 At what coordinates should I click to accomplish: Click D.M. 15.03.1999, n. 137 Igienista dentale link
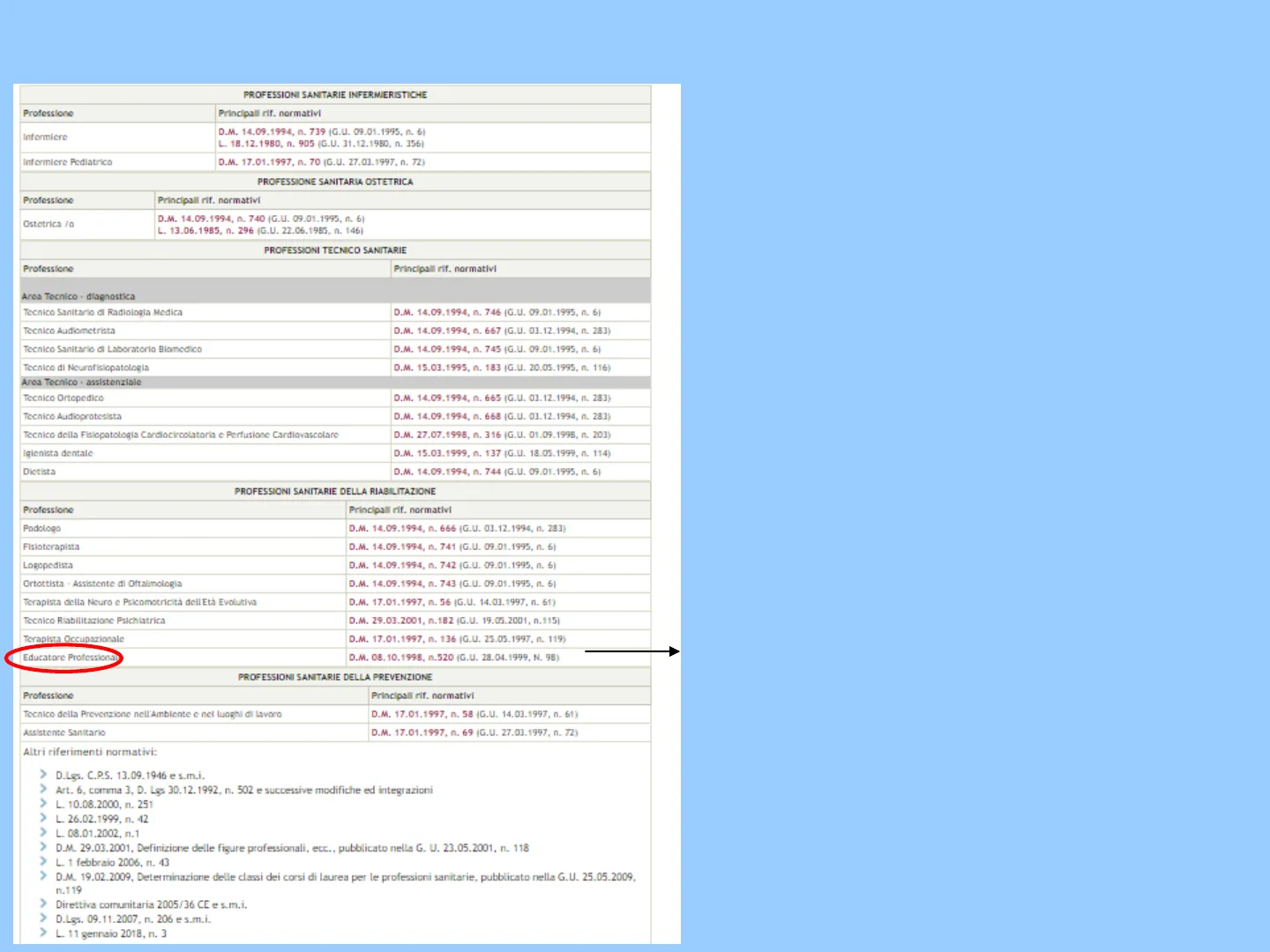pos(447,453)
